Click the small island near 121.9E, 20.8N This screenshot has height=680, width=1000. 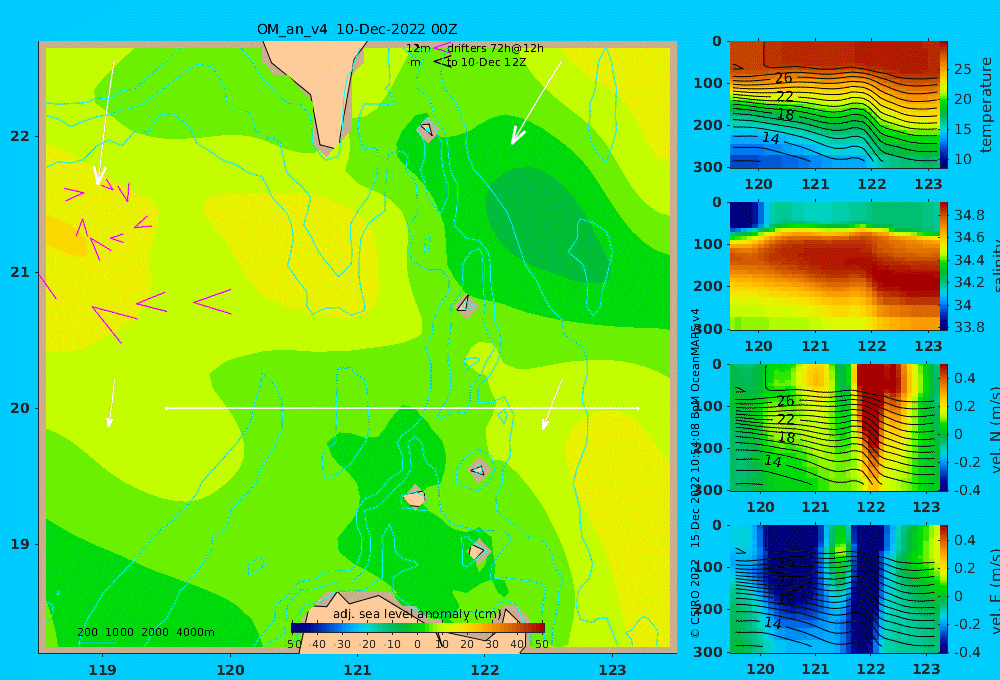pos(465,305)
